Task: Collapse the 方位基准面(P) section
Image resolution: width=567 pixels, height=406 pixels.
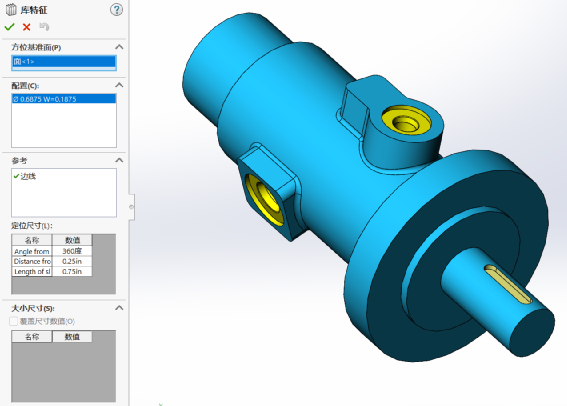Action: (119, 47)
